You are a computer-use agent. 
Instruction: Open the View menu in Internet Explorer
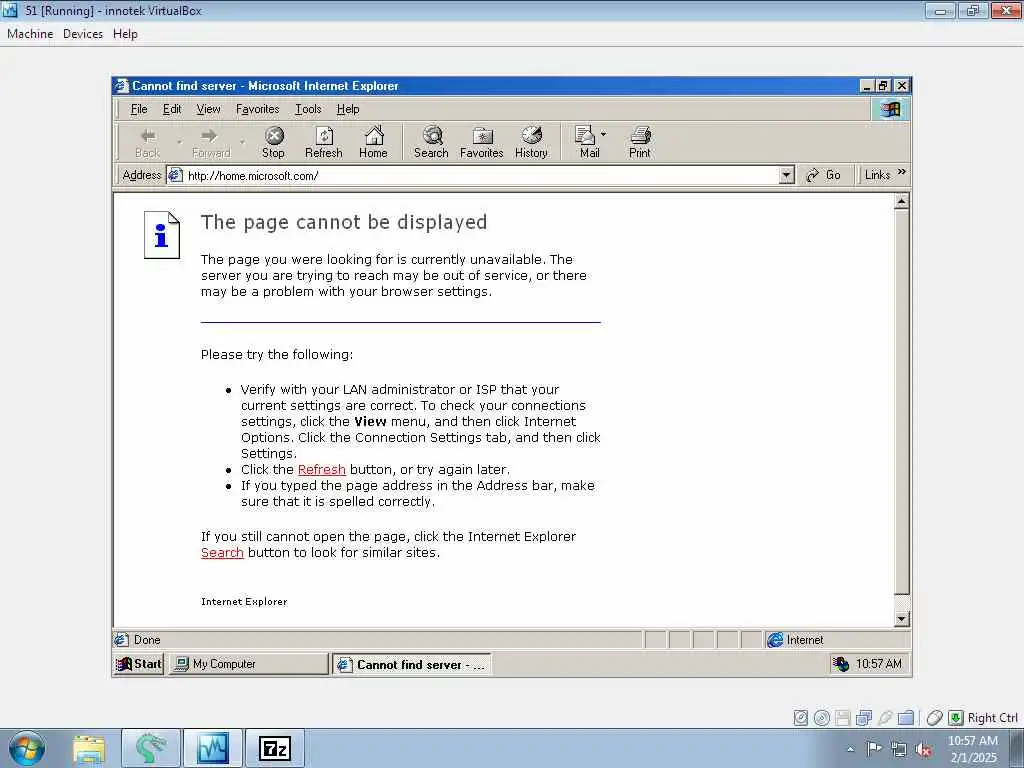tap(208, 109)
